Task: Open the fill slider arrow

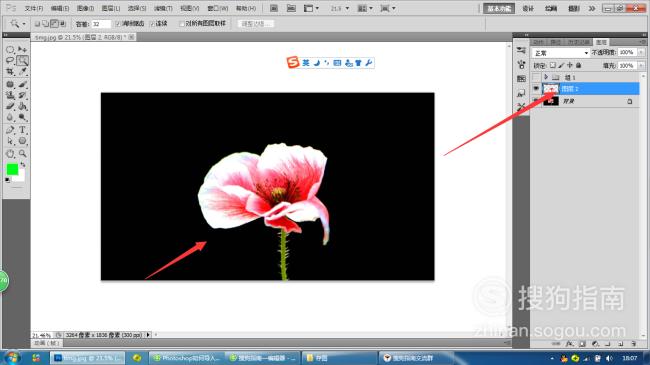Action: pyautogui.click(x=641, y=66)
